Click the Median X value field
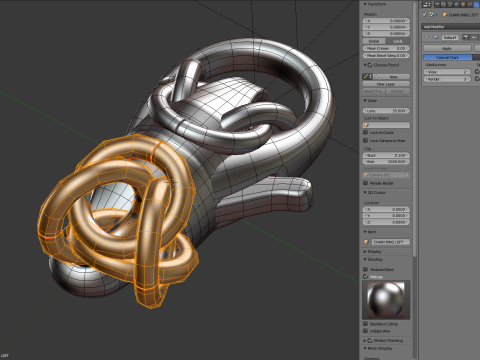The width and height of the screenshot is (480, 360). pyautogui.click(x=386, y=21)
